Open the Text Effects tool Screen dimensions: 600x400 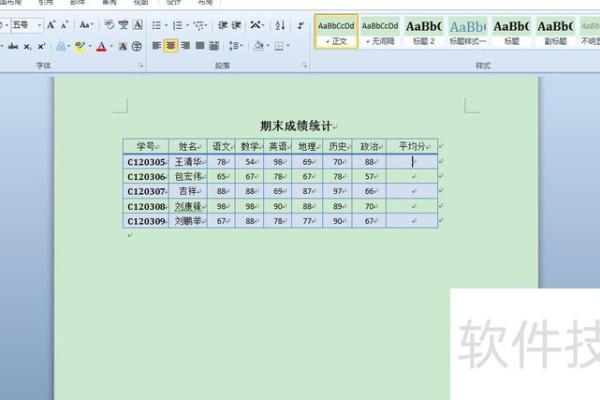click(60, 47)
